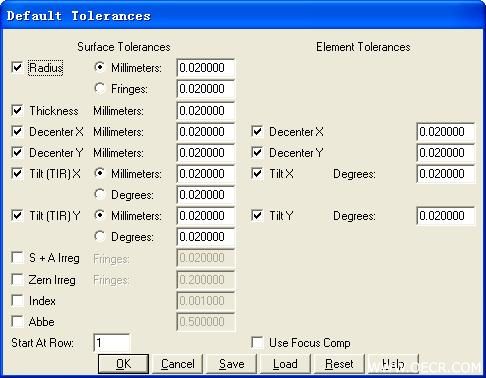Enable the S + A Irreg checkbox
This screenshot has width=486, height=378.
pyautogui.click(x=17, y=258)
